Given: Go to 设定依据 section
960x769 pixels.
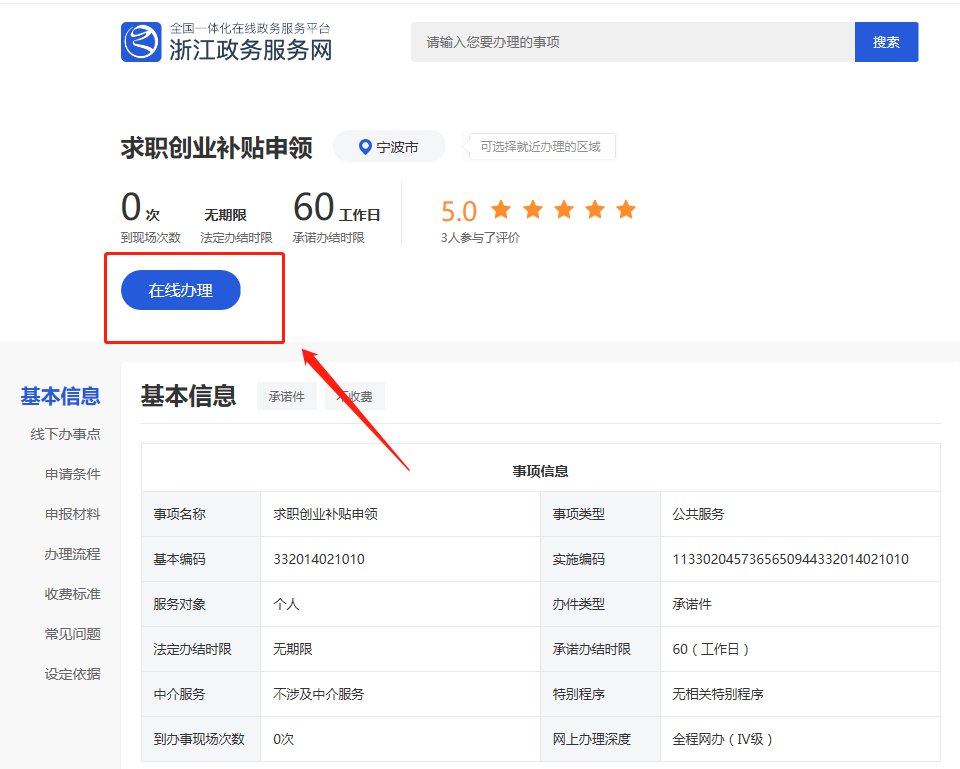Looking at the screenshot, I should [x=72, y=674].
